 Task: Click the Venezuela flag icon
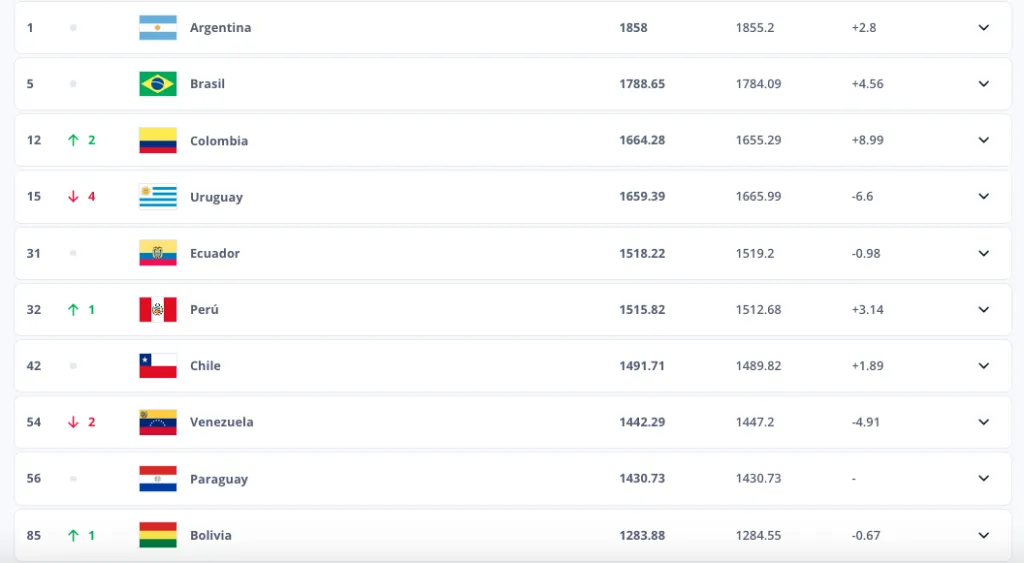click(158, 422)
